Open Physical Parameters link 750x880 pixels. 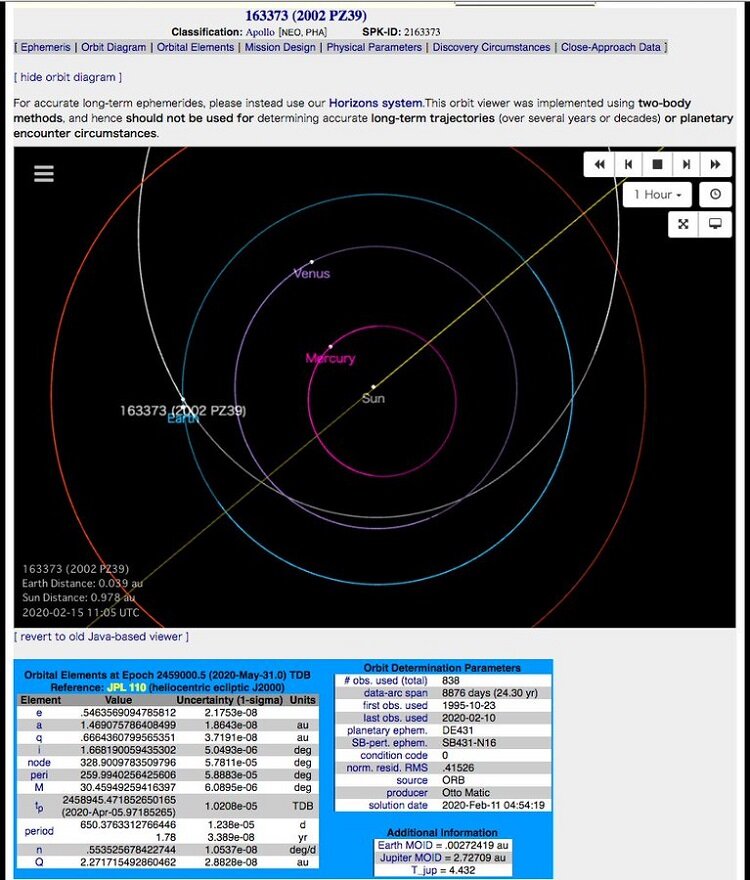click(x=374, y=47)
